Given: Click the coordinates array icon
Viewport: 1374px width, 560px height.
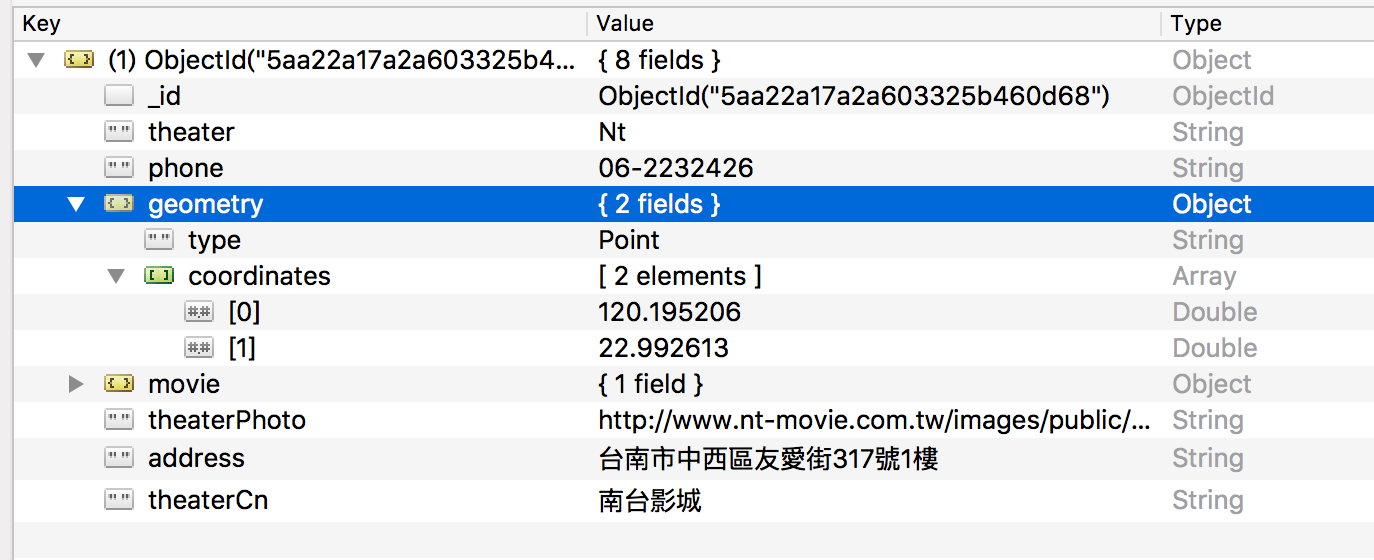Looking at the screenshot, I should (159, 276).
